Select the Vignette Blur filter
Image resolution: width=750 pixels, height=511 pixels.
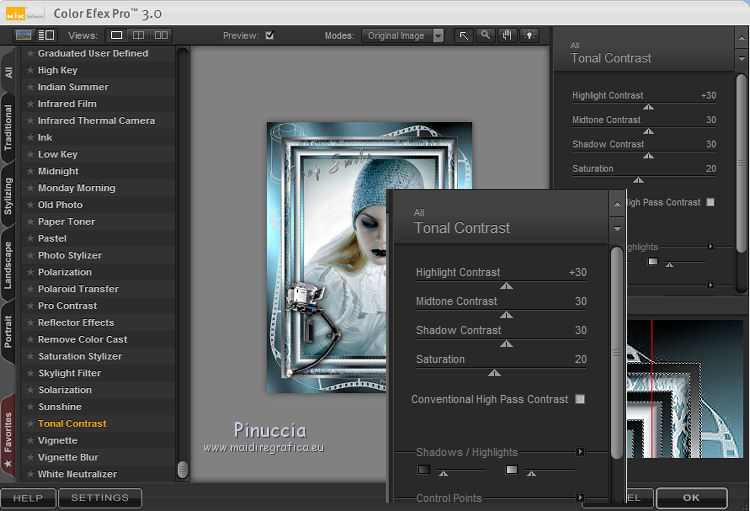pyautogui.click(x=68, y=457)
